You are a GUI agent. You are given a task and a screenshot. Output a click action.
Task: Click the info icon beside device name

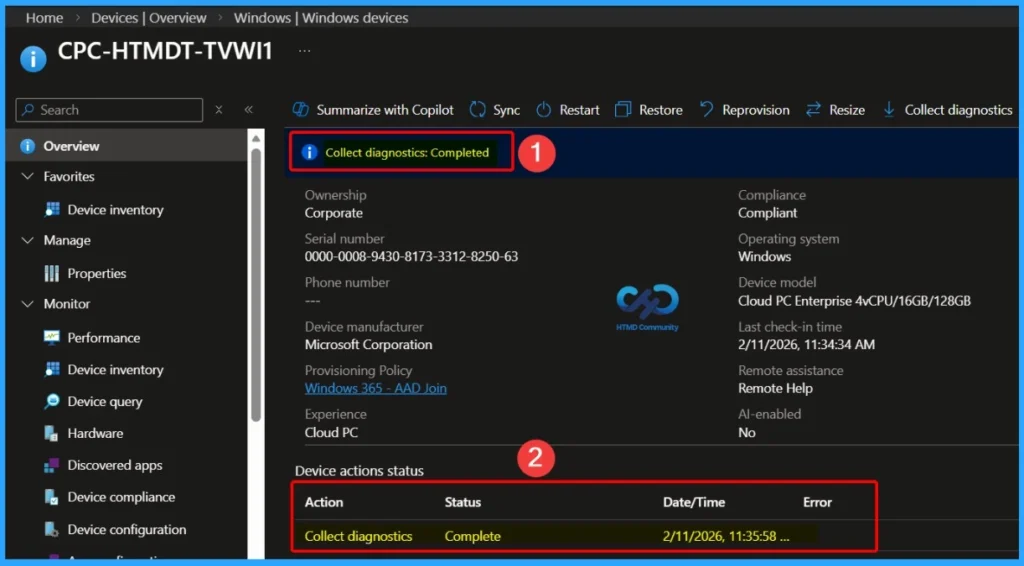pos(33,59)
